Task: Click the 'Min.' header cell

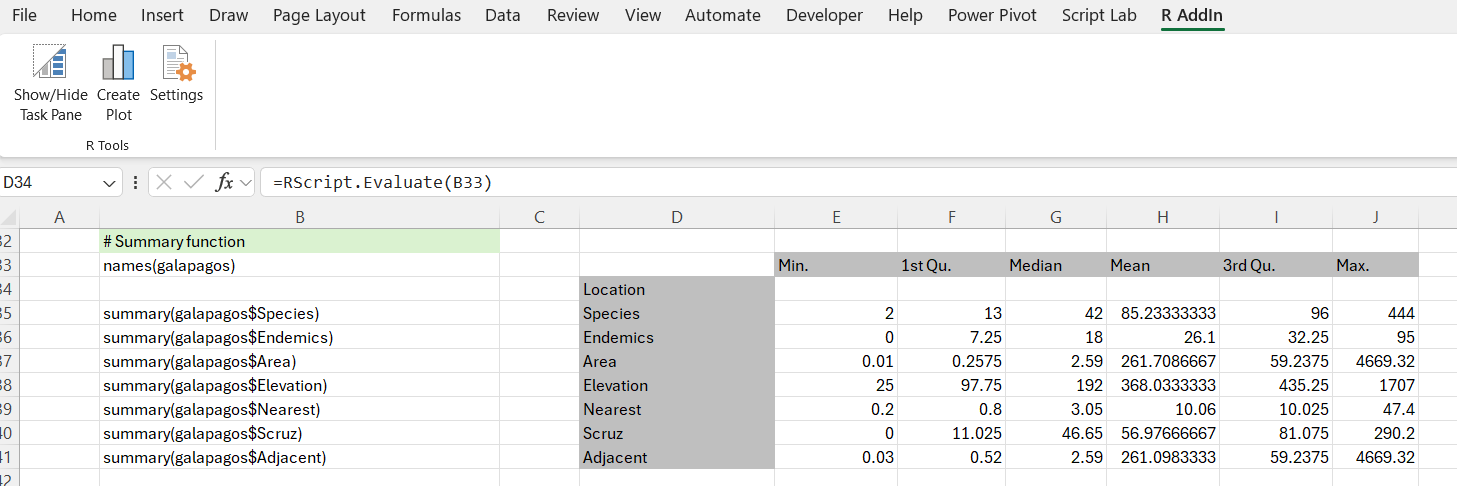Action: [836, 265]
